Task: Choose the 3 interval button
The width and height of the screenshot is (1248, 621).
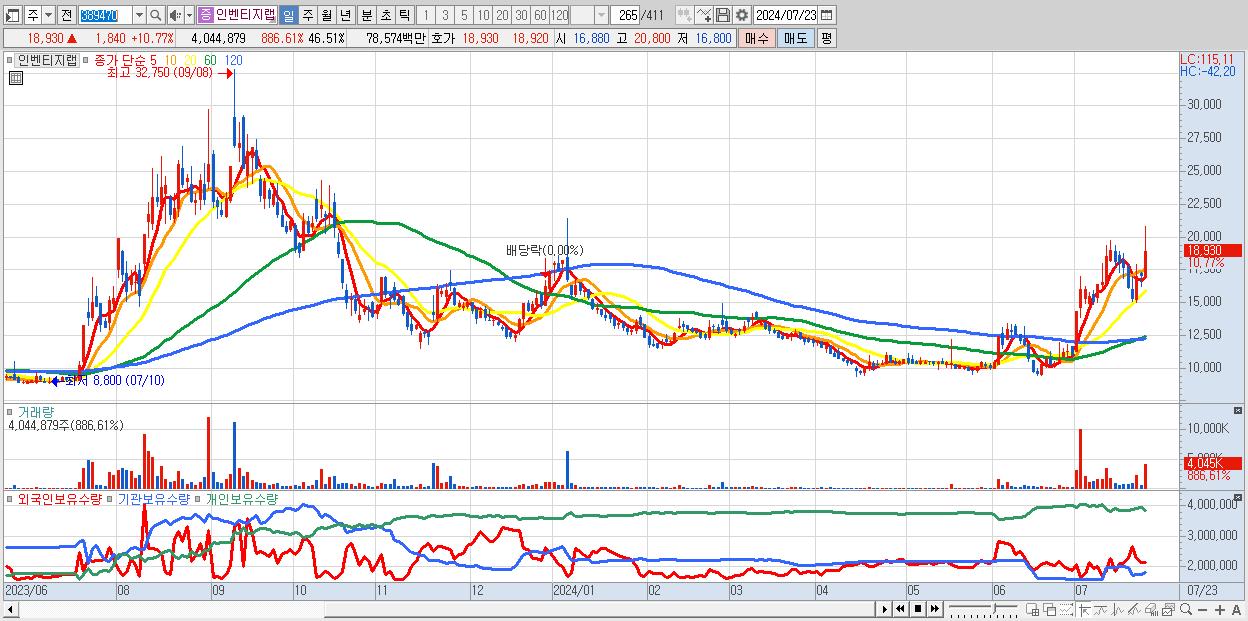Action: click(x=445, y=15)
